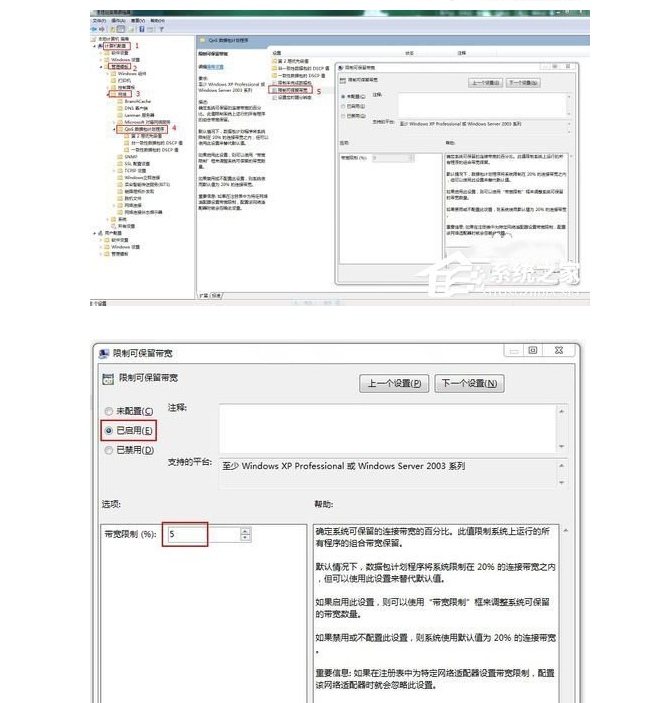Click the SSL 配置设置 folder icon in tree

point(120,164)
